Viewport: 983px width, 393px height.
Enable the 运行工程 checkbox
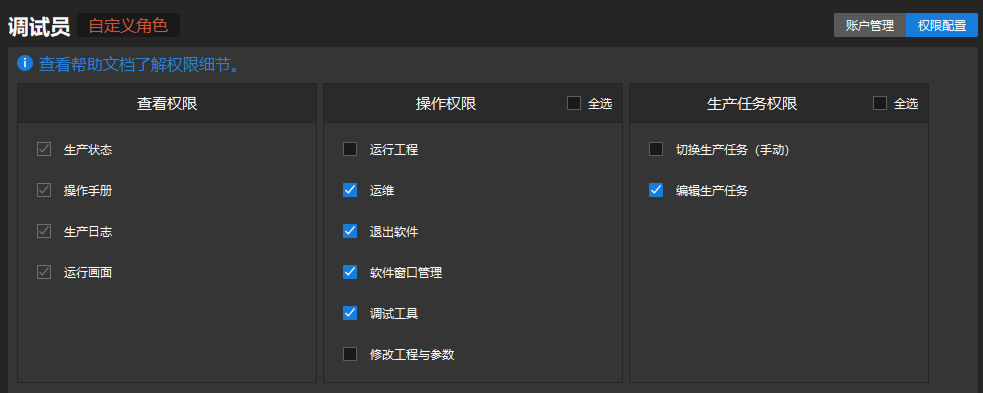350,149
